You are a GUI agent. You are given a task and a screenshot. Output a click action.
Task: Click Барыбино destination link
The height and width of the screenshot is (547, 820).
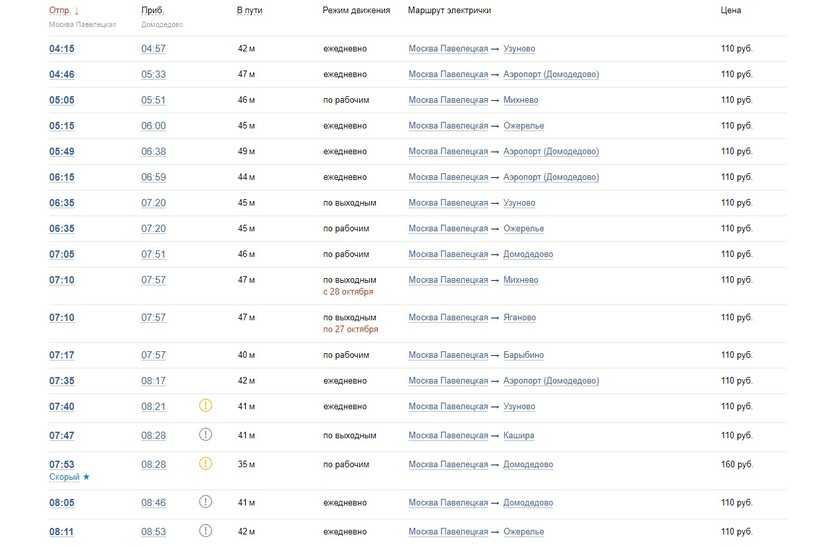click(524, 355)
